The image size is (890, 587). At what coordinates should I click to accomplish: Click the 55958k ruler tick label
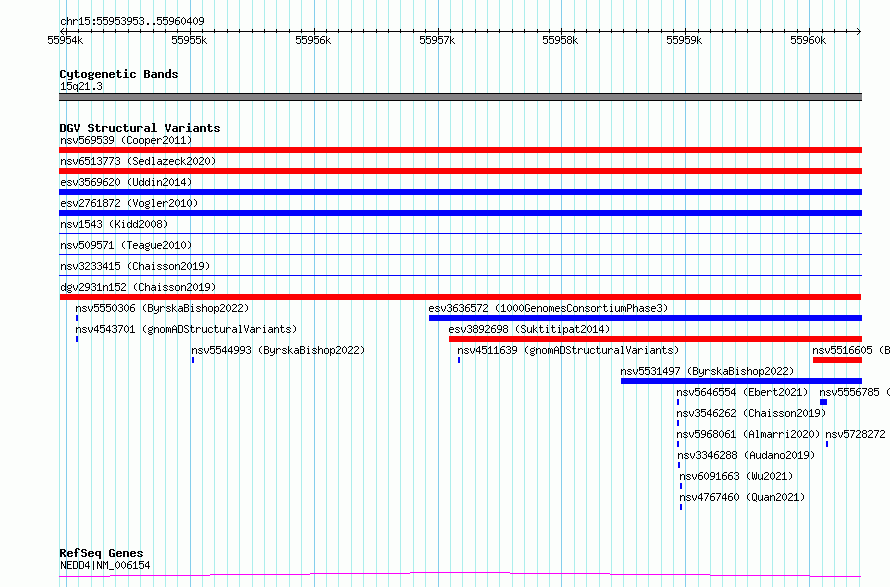point(560,40)
